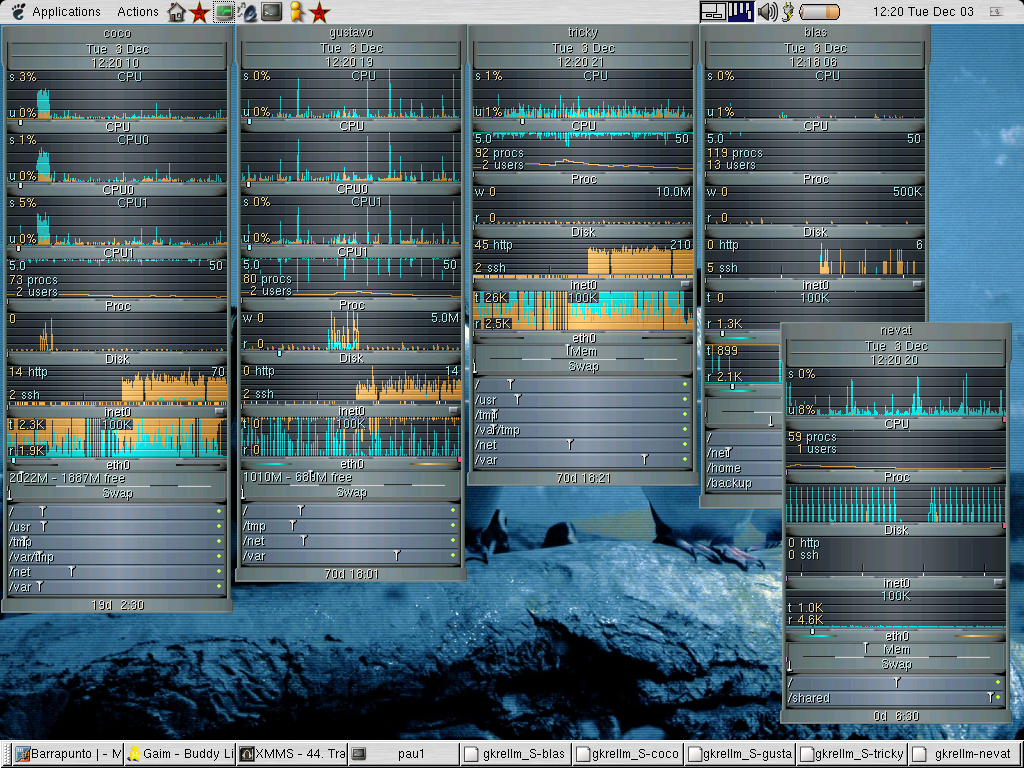The height and width of the screenshot is (768, 1024).
Task: Click the 12:20 Tue Dec 03 clock
Action: [x=923, y=12]
